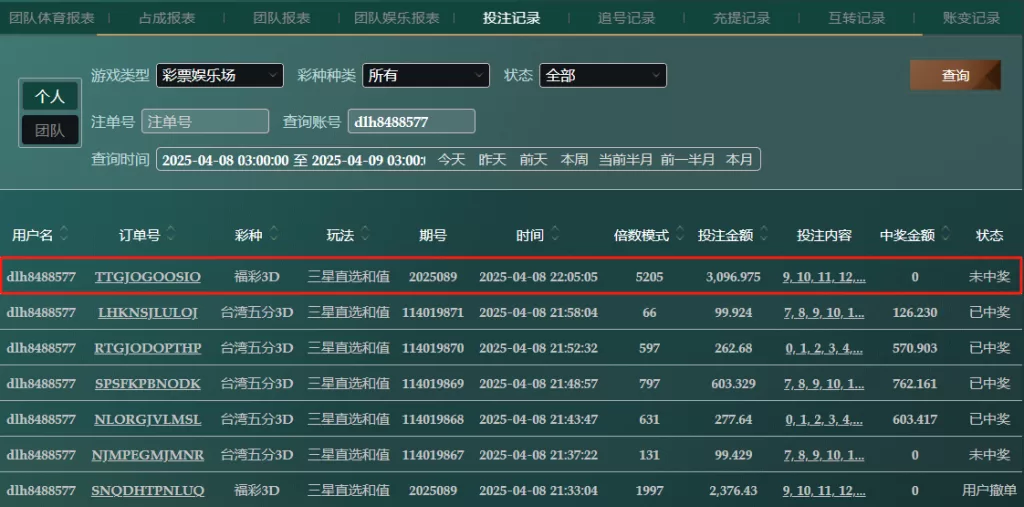This screenshot has height=507, width=1024.
Task: Sort by 投注金额 column sort icon
Action: [763, 235]
